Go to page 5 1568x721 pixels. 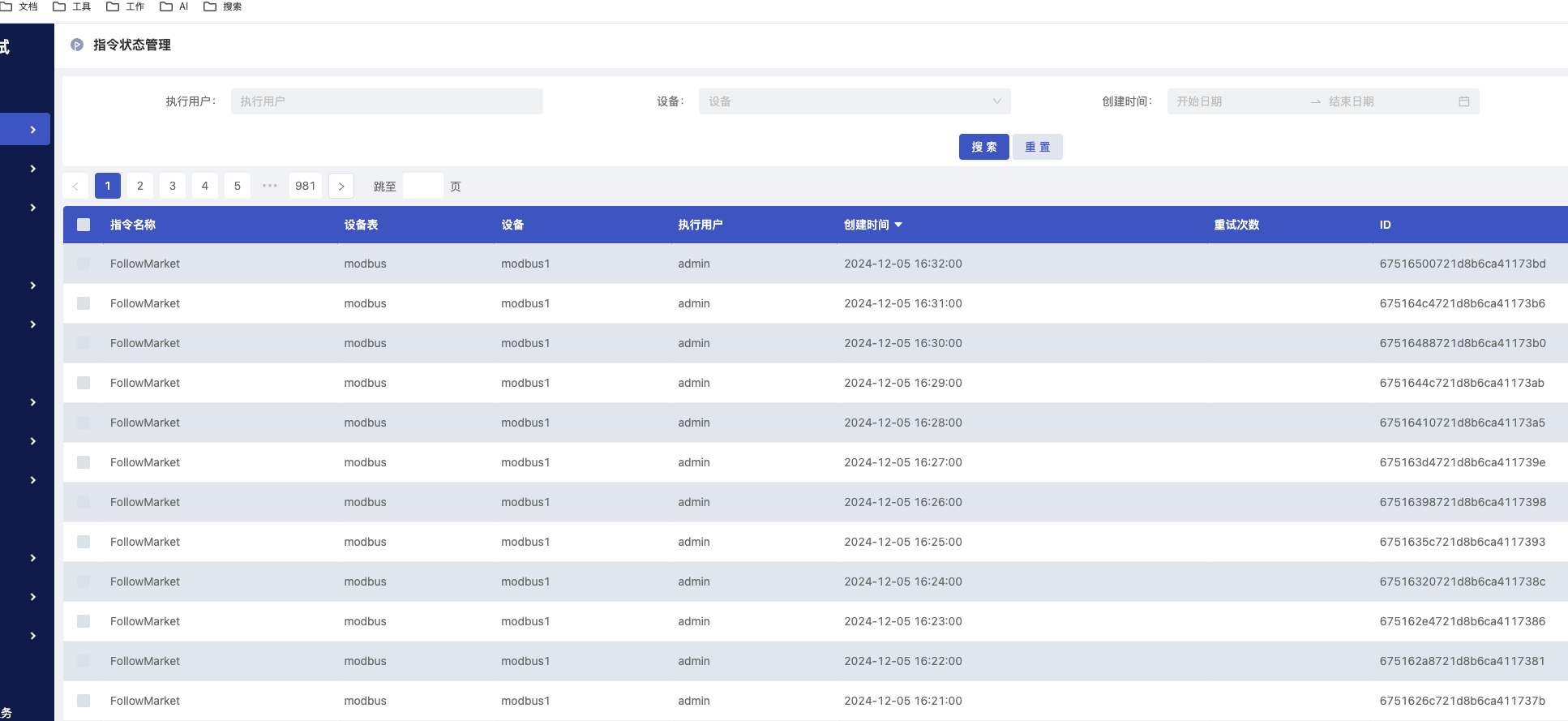pos(238,186)
